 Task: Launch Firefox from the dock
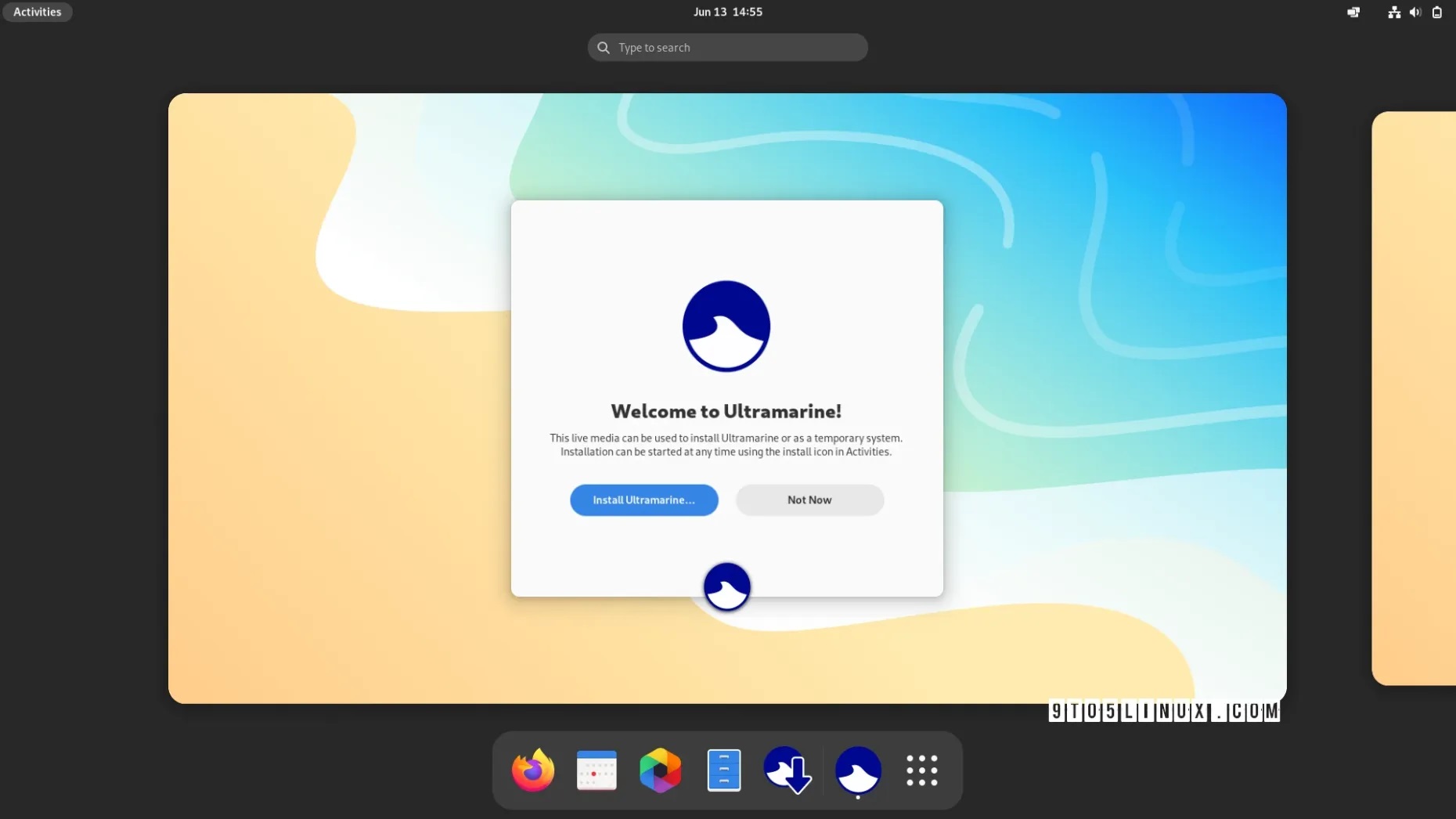tap(533, 770)
